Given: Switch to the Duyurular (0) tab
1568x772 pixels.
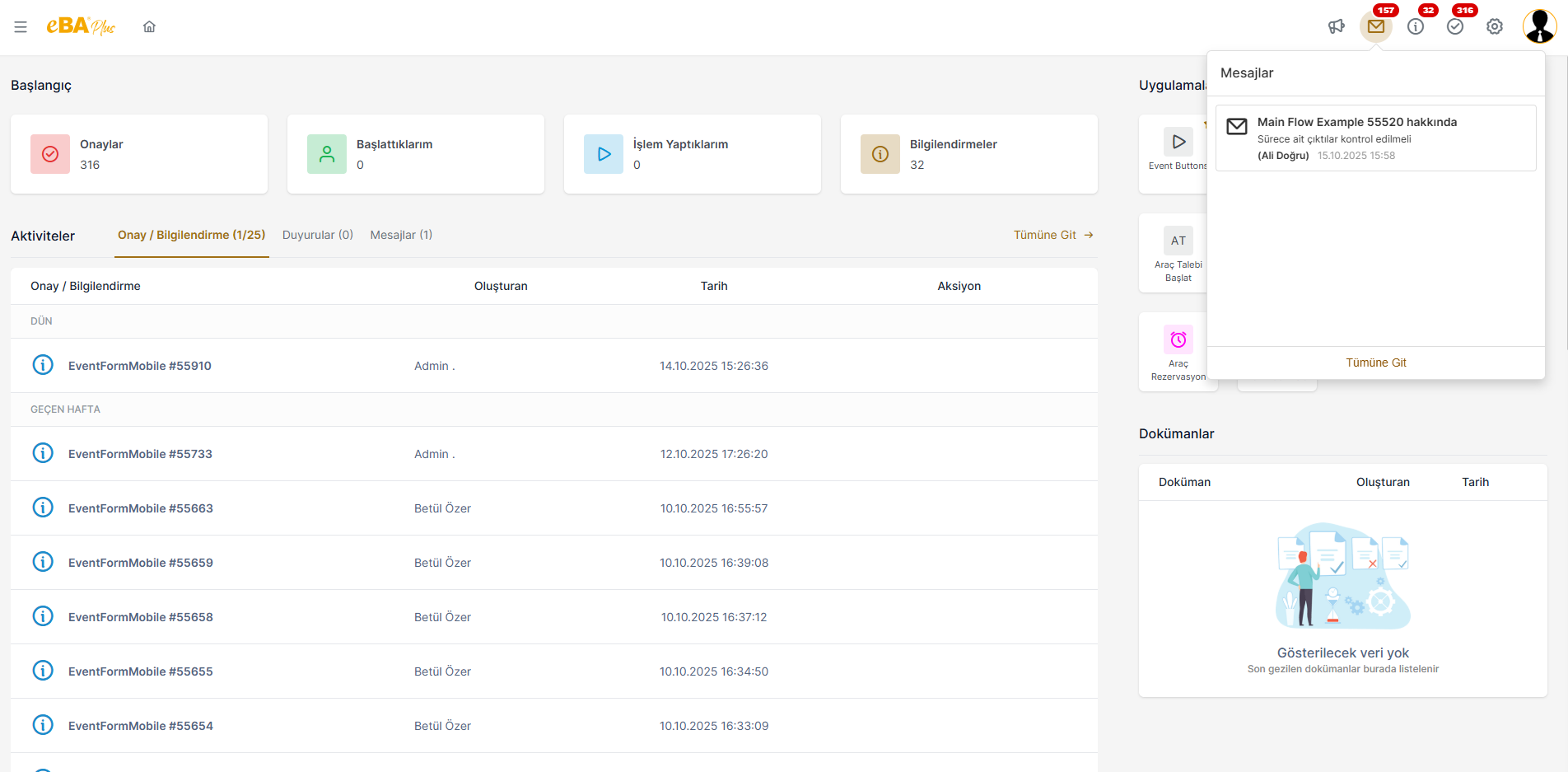Looking at the screenshot, I should point(317,236).
